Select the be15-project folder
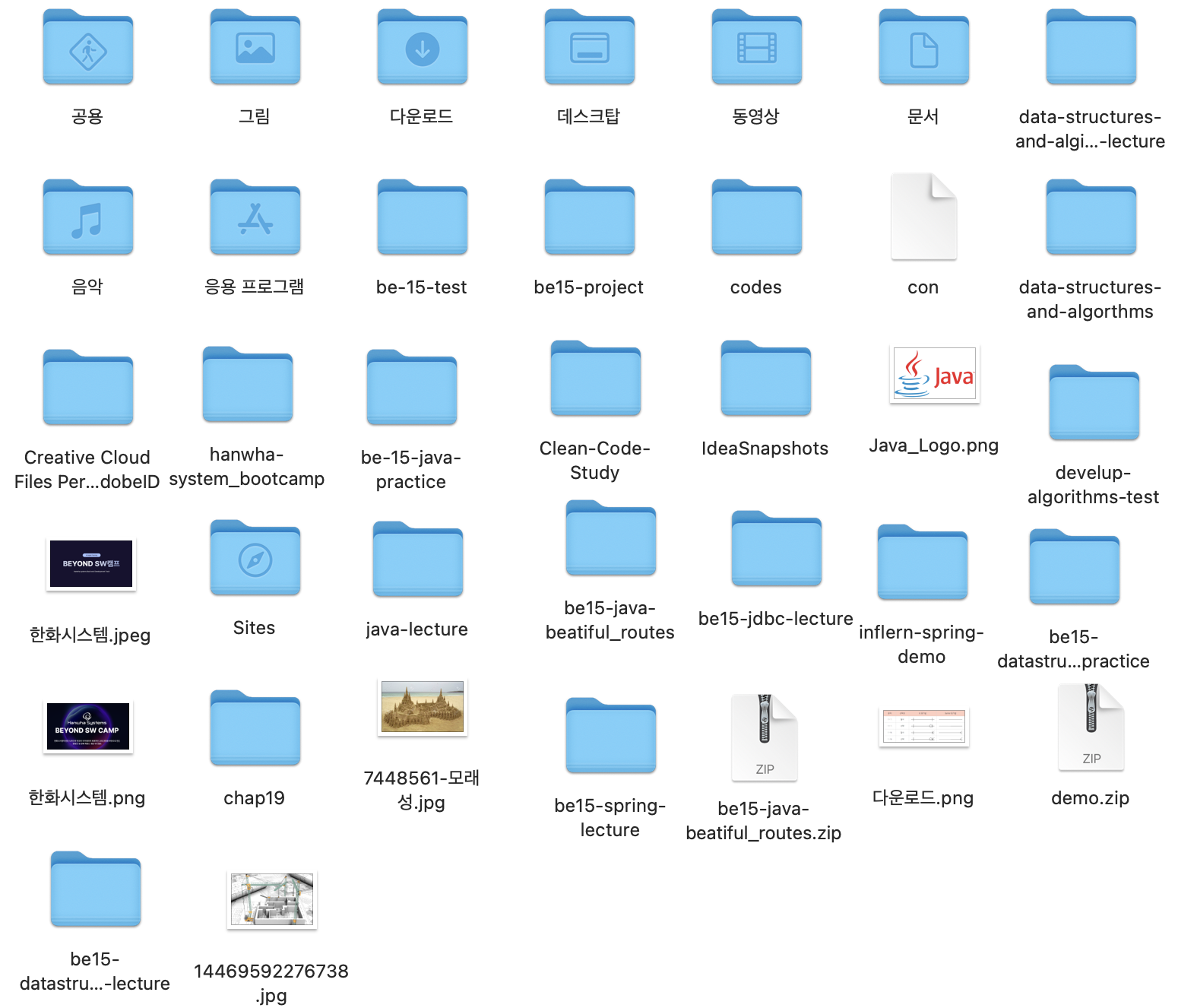This screenshot has width=1178, height=1008. pos(590,217)
